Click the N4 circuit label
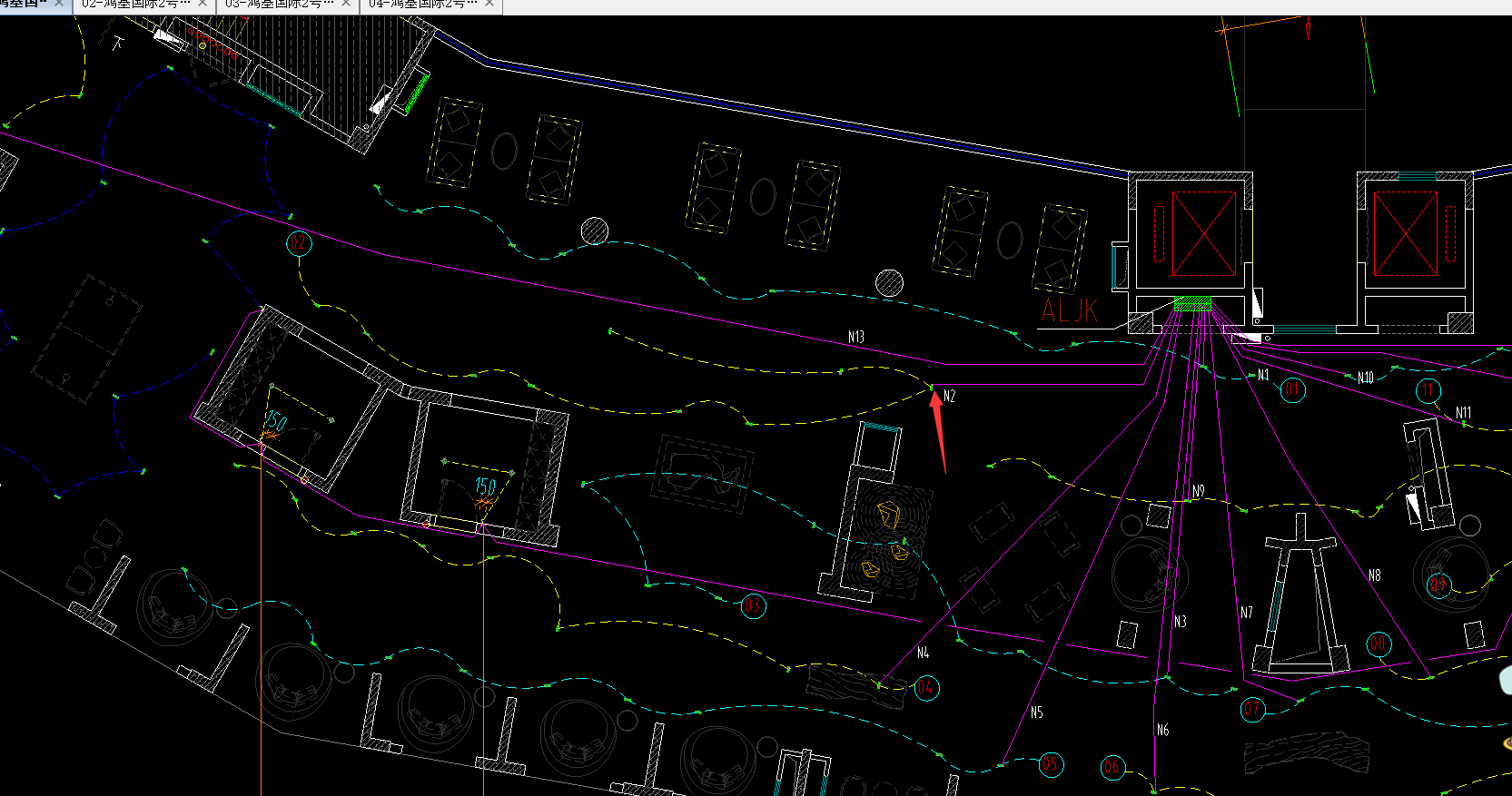This screenshot has height=796, width=1512. 923,653
